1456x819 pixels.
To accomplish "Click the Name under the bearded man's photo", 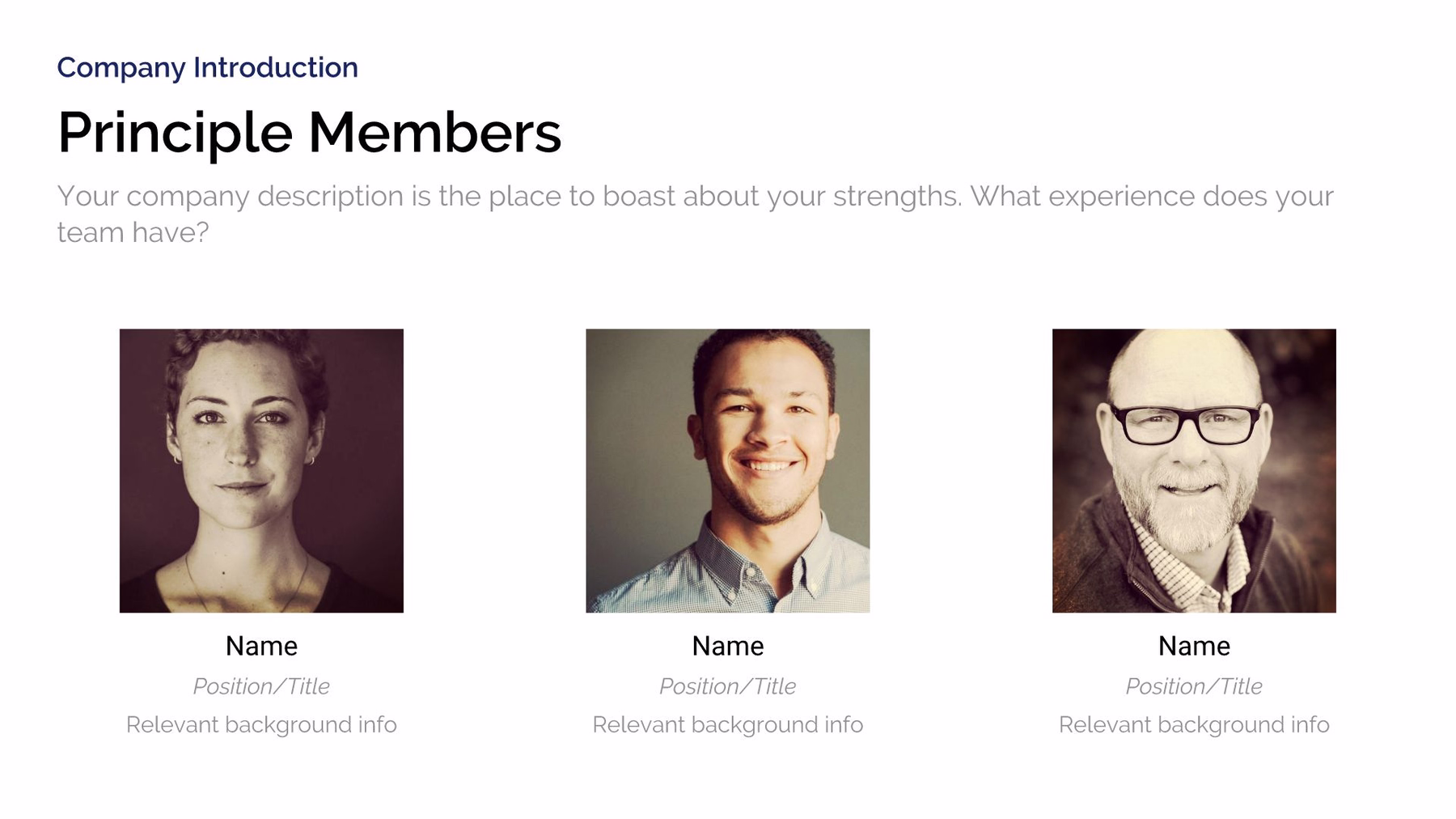I will pyautogui.click(x=1194, y=646).
